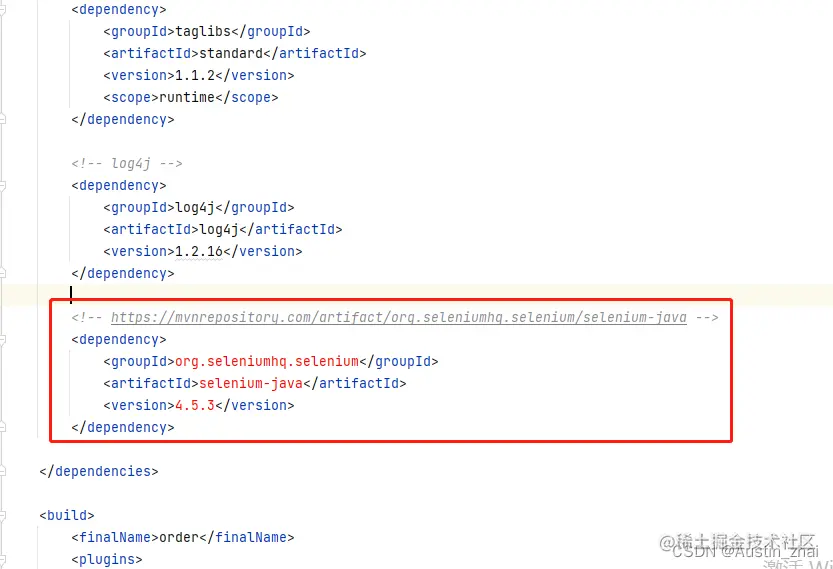This screenshot has height=569, width=833.
Task: Collapse the selenium-java dependency fold marker
Action: (x=2, y=339)
